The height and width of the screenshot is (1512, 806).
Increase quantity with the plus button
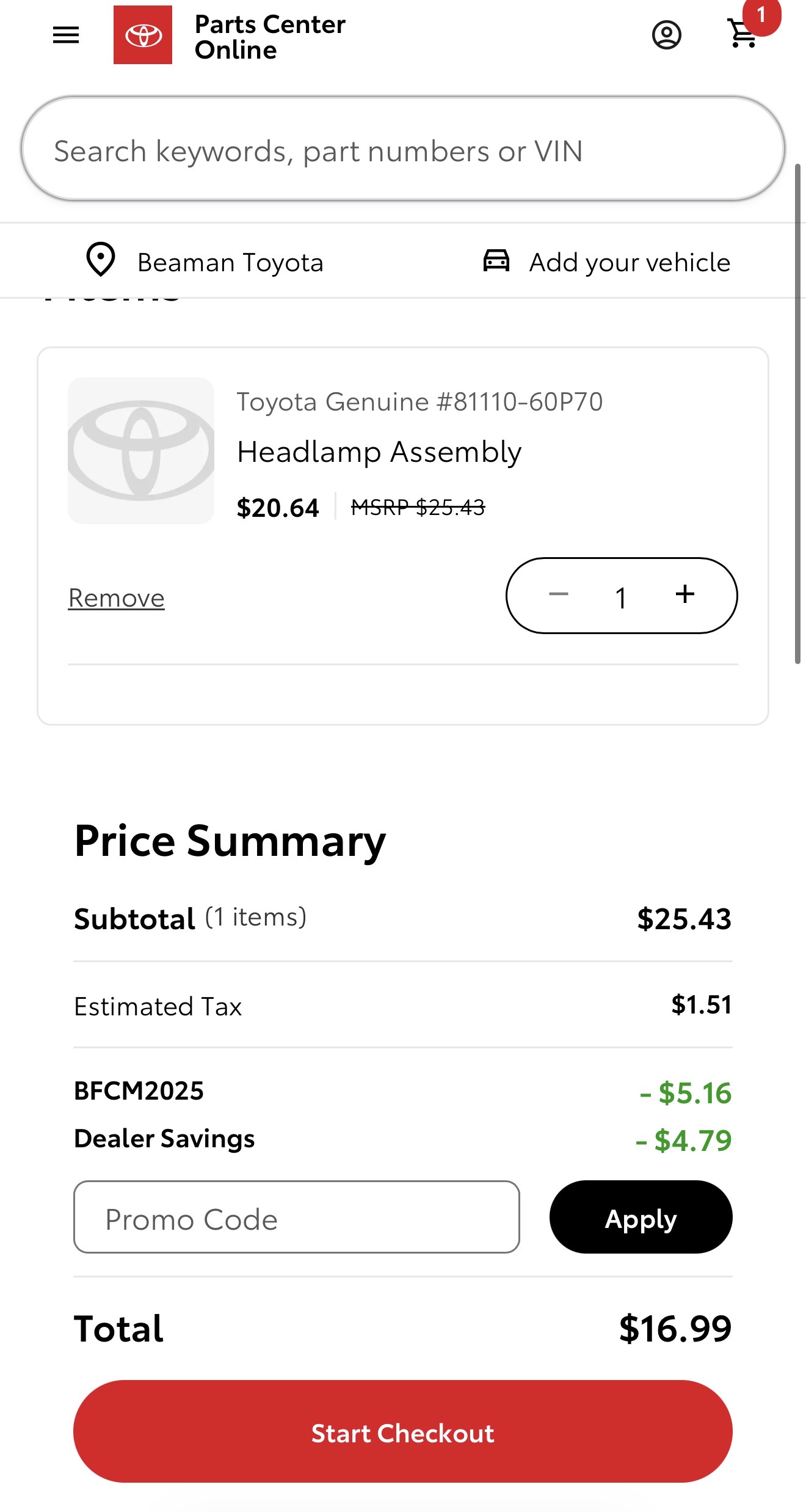coord(685,594)
